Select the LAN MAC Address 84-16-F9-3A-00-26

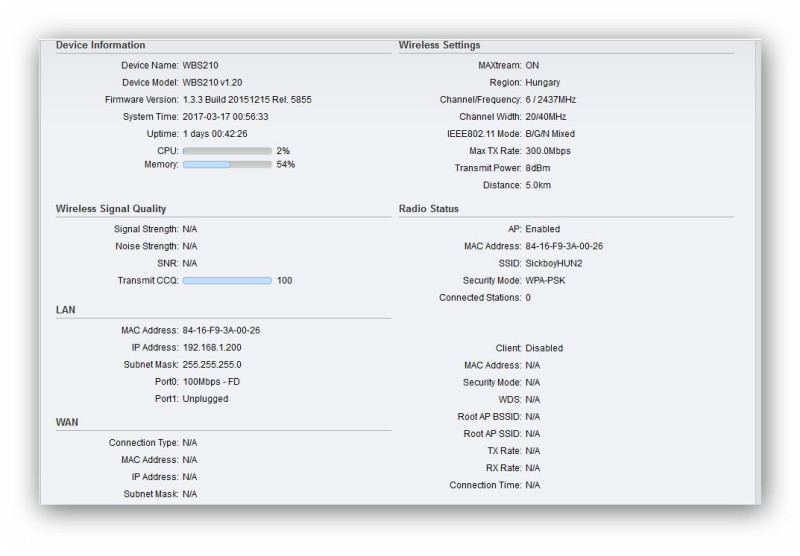(221, 331)
